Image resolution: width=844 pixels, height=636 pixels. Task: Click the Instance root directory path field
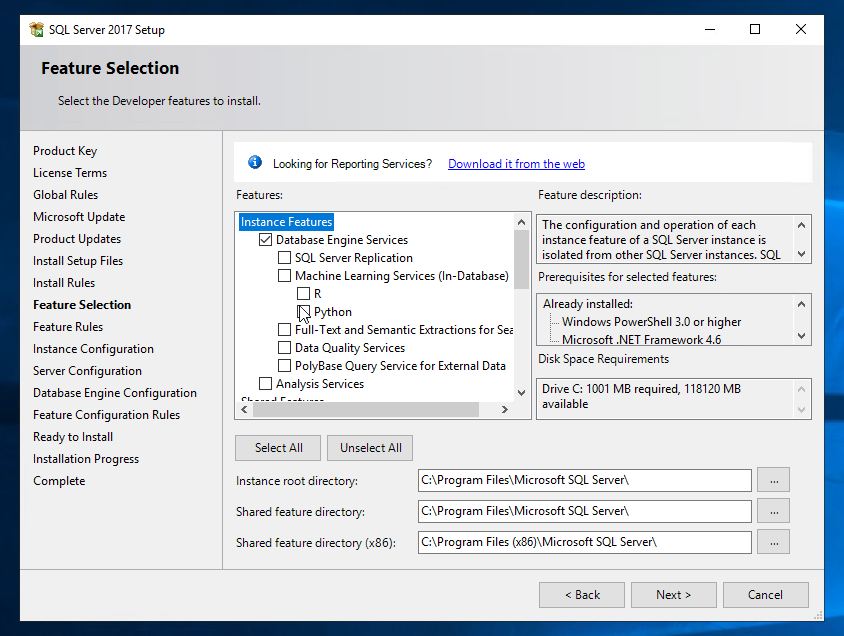pos(585,480)
